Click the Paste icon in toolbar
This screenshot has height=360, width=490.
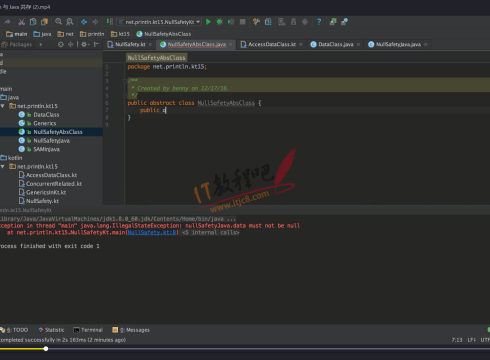44,22
